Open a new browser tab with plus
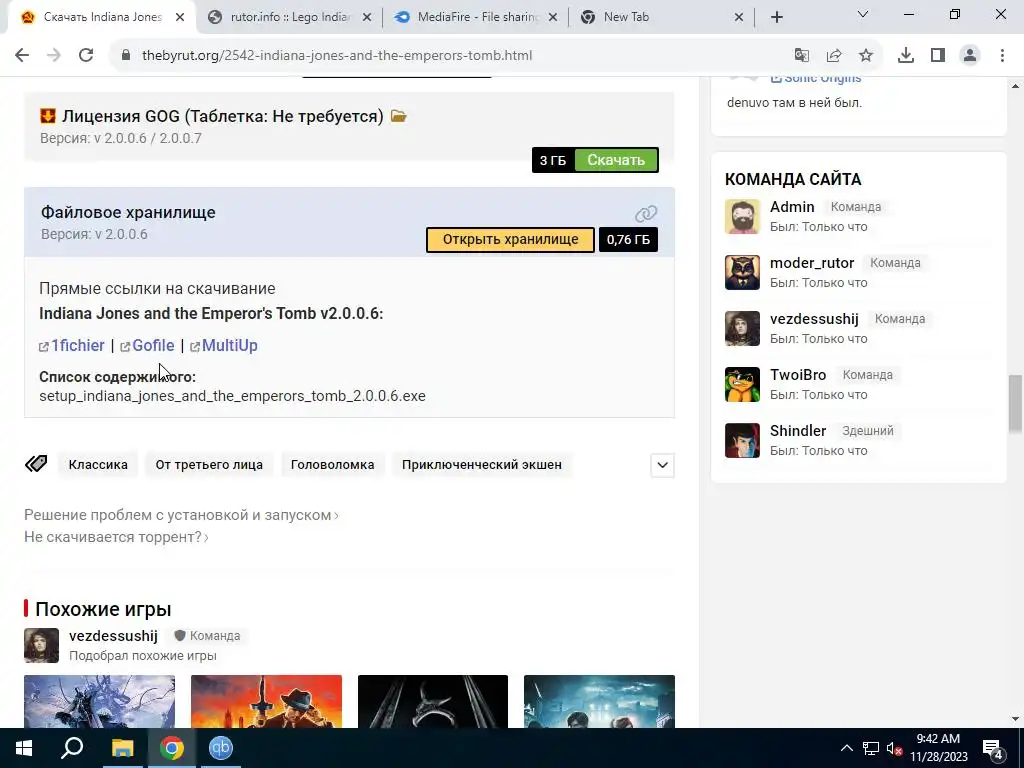 pyautogui.click(x=776, y=18)
